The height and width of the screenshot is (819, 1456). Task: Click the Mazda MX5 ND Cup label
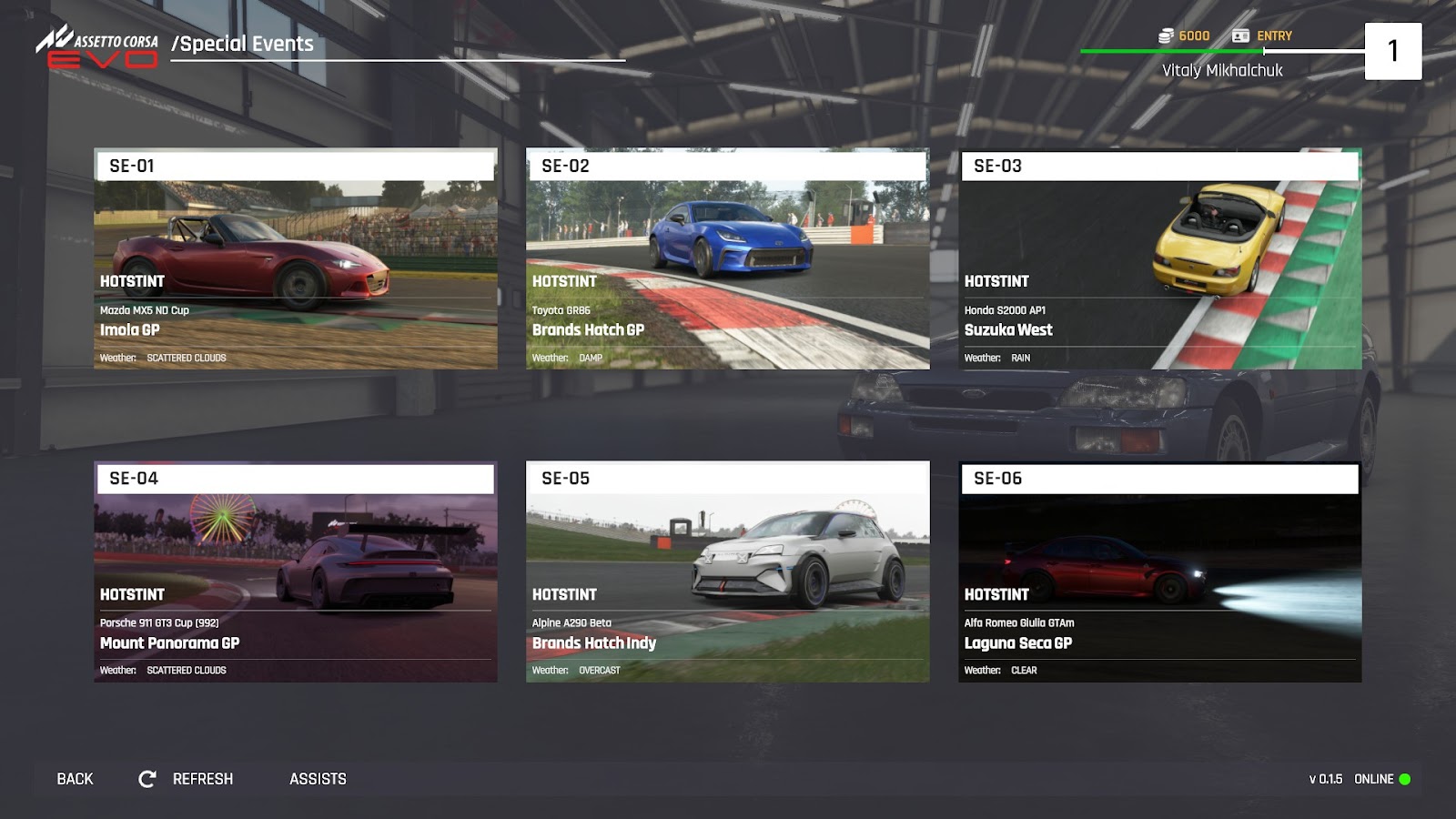tap(145, 310)
